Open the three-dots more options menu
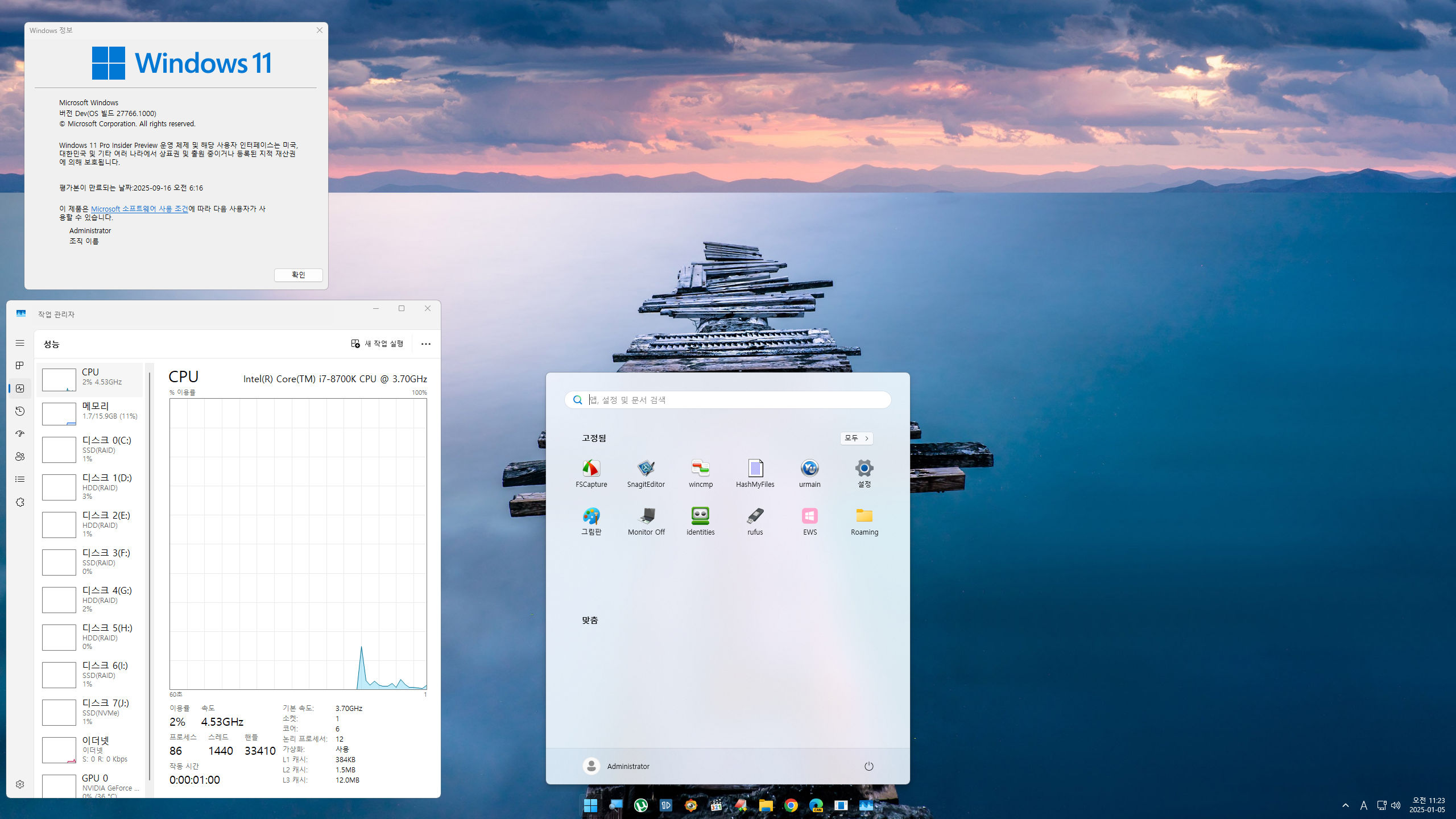Image resolution: width=1456 pixels, height=819 pixels. click(425, 344)
